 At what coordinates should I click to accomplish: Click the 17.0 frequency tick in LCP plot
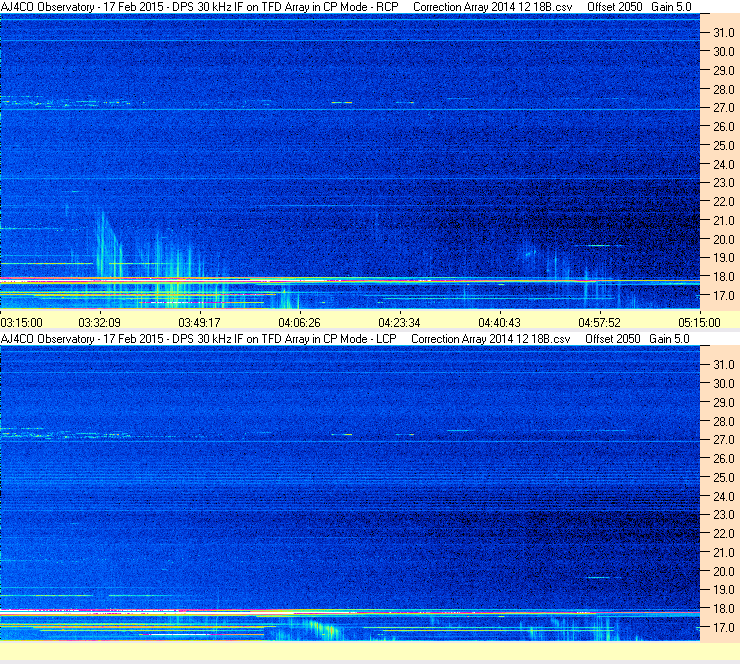pos(724,628)
